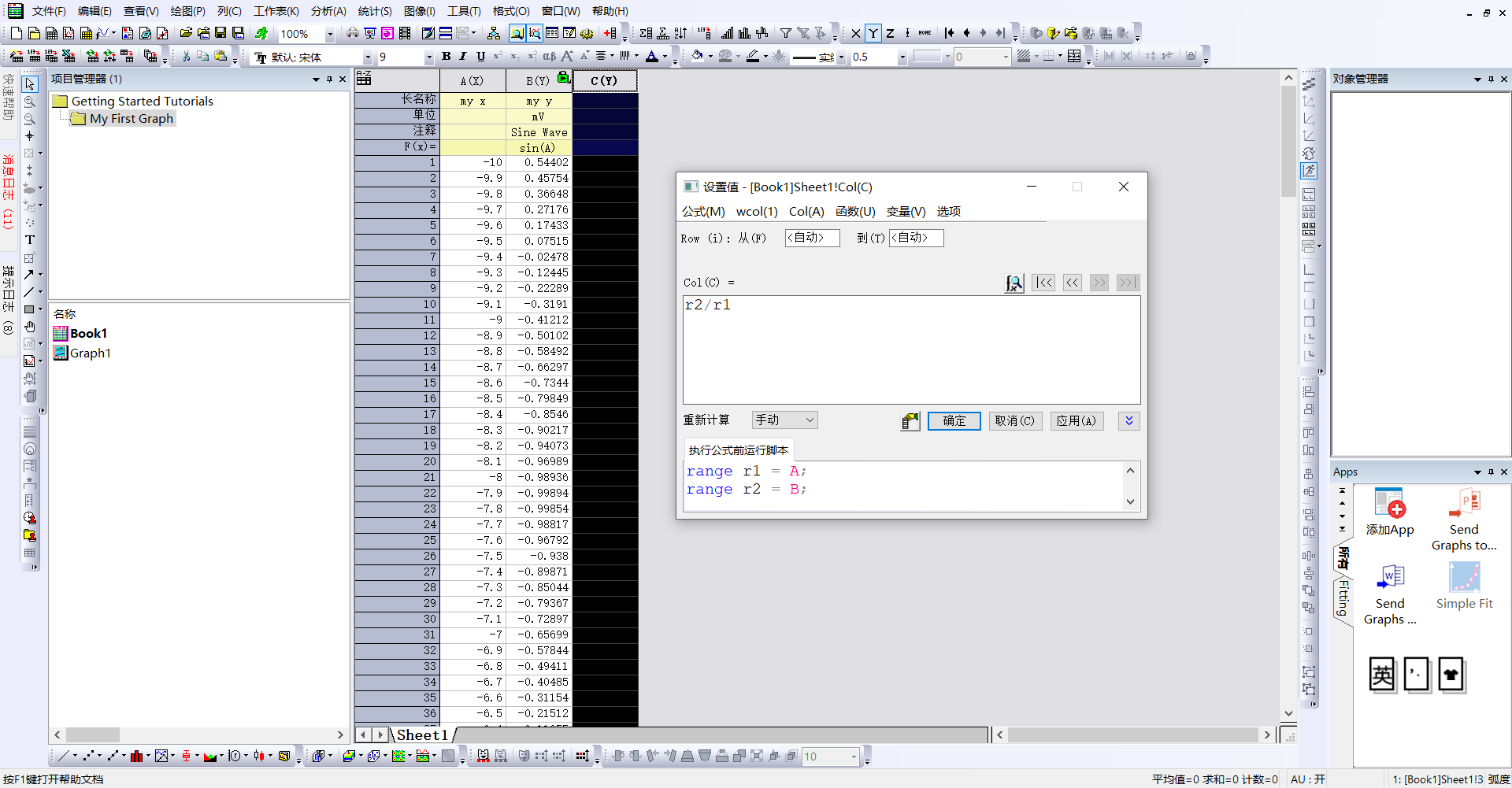Click the fill color paint bucket swatch
The height and width of the screenshot is (788, 1512).
pos(698,56)
